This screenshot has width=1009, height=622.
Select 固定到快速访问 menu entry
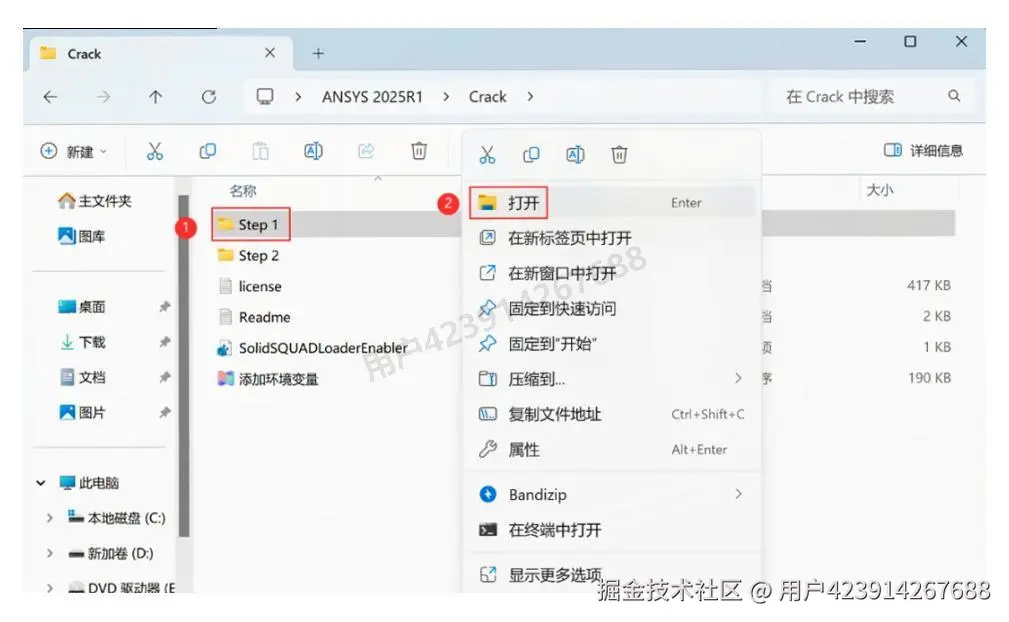613,309
